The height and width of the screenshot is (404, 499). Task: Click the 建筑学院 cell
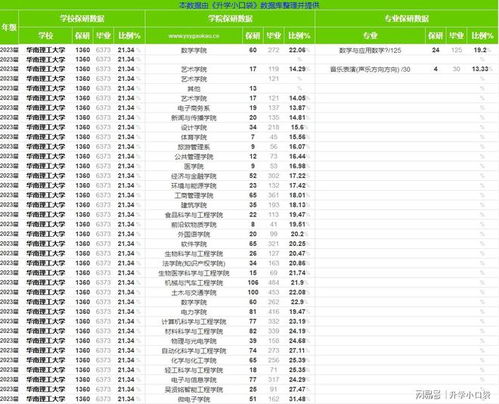[x=194, y=205]
